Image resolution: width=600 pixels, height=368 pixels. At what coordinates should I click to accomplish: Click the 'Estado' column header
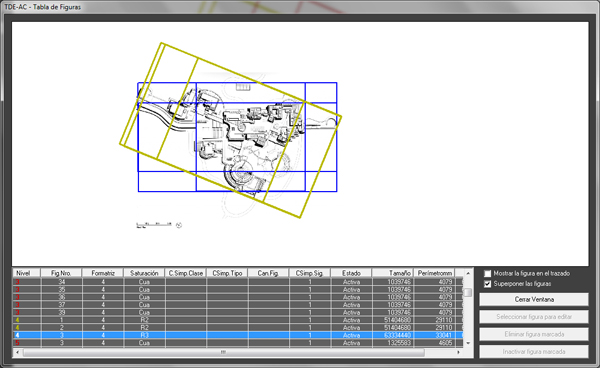[x=351, y=273]
